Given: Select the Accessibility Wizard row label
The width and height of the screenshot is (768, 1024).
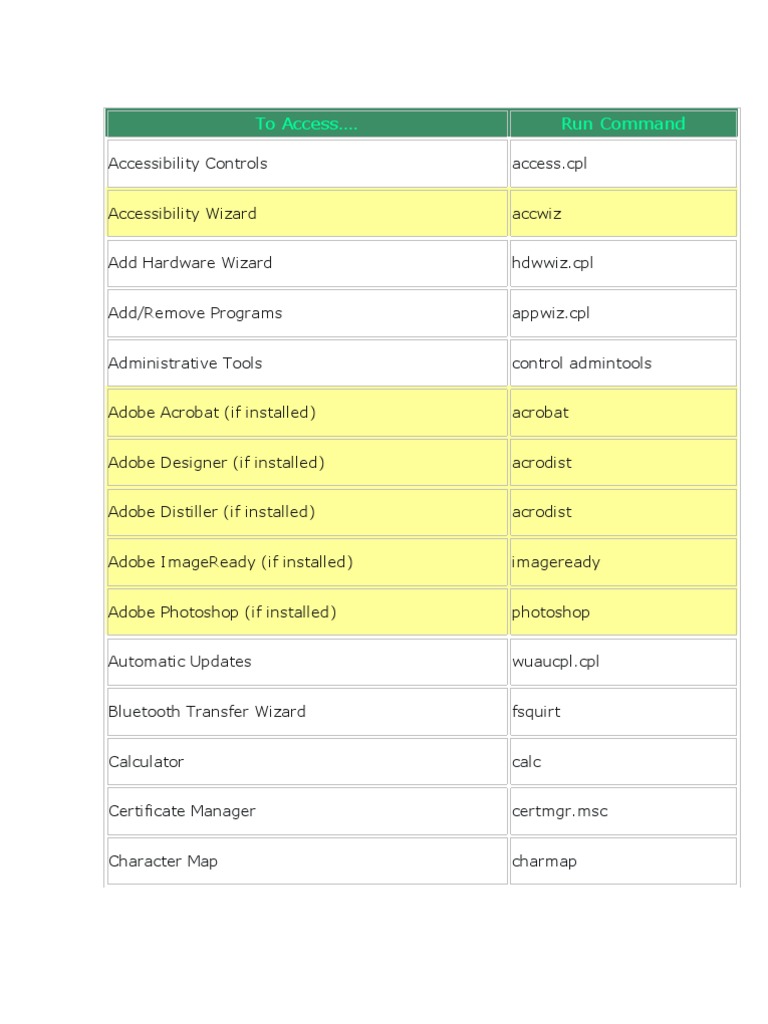Looking at the screenshot, I should 182,213.
